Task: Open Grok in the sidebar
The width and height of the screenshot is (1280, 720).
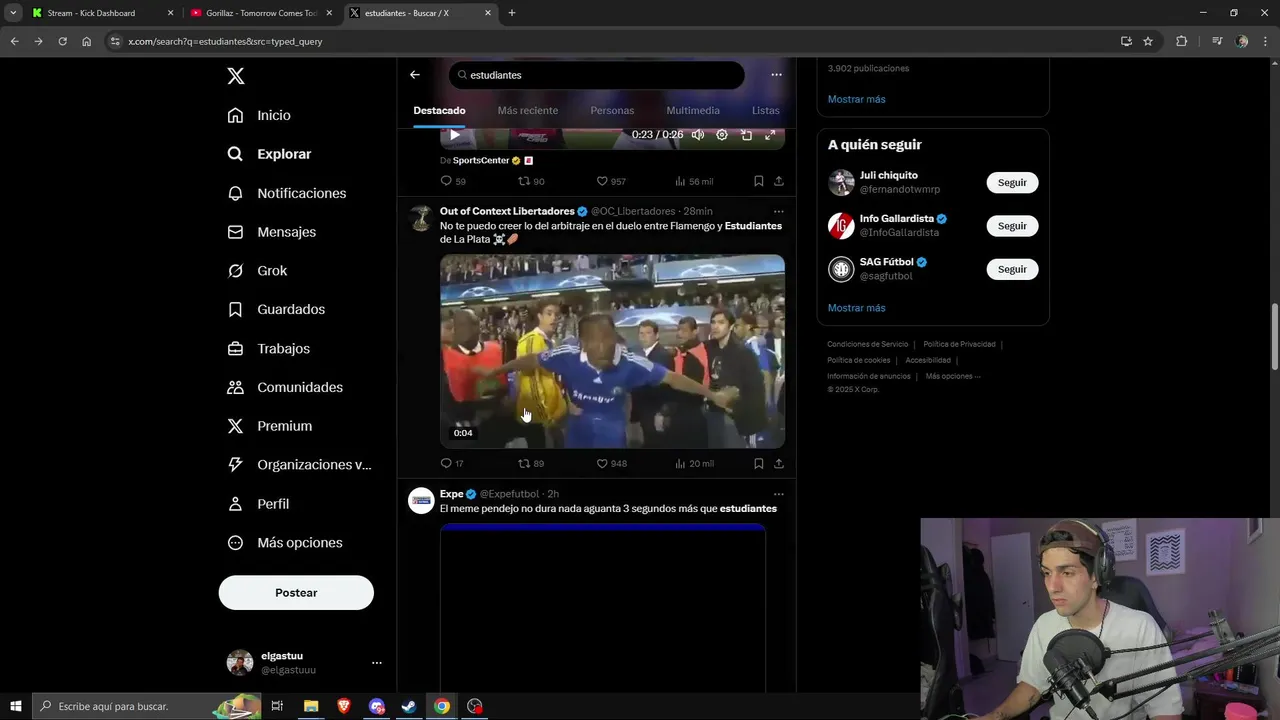Action: pos(257,271)
